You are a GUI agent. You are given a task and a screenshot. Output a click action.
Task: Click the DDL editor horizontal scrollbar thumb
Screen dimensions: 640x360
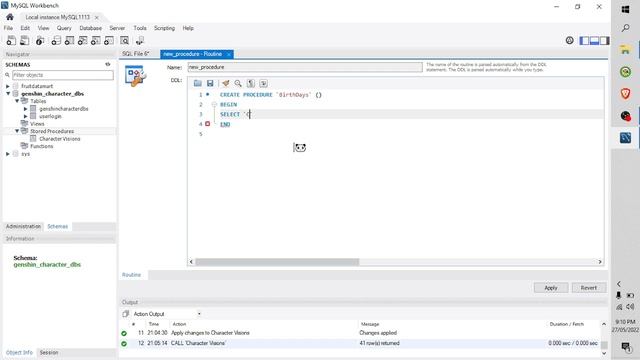click(x=277, y=262)
